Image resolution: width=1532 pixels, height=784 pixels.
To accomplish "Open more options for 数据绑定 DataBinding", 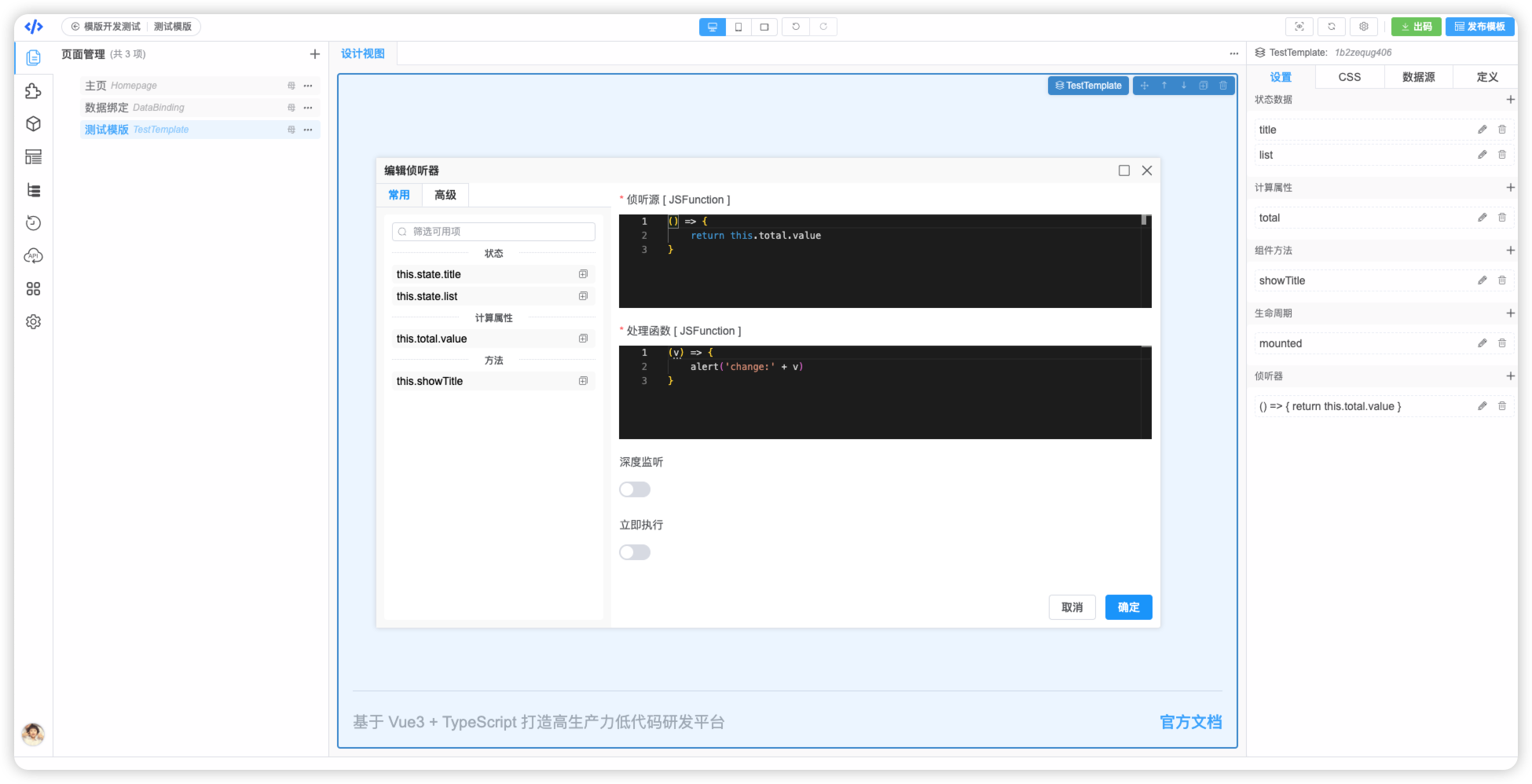I will (x=308, y=108).
